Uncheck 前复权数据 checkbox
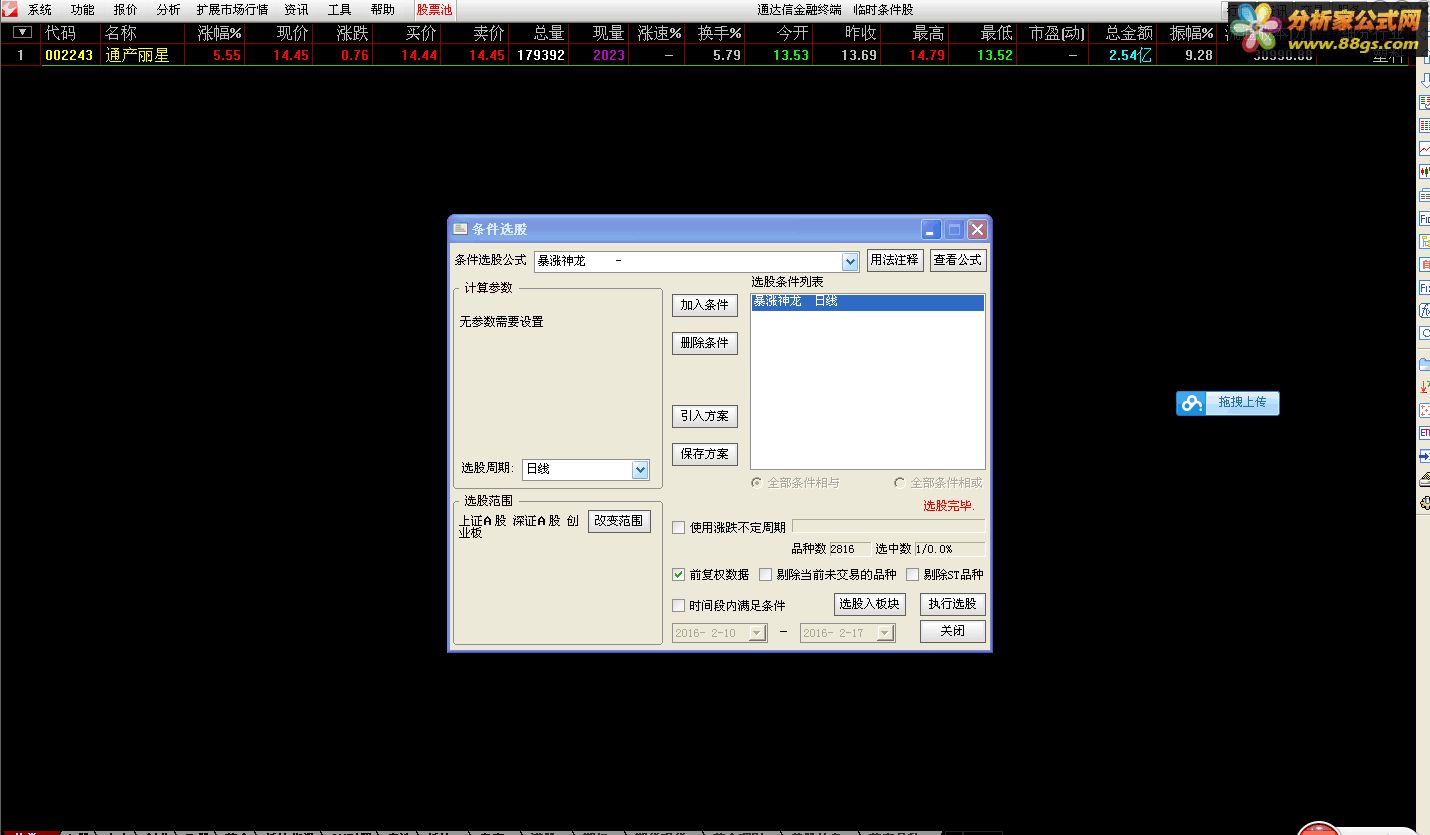 679,575
